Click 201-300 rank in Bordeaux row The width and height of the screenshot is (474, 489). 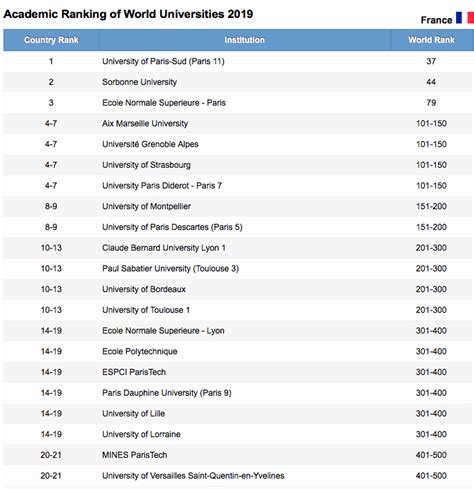431,289
